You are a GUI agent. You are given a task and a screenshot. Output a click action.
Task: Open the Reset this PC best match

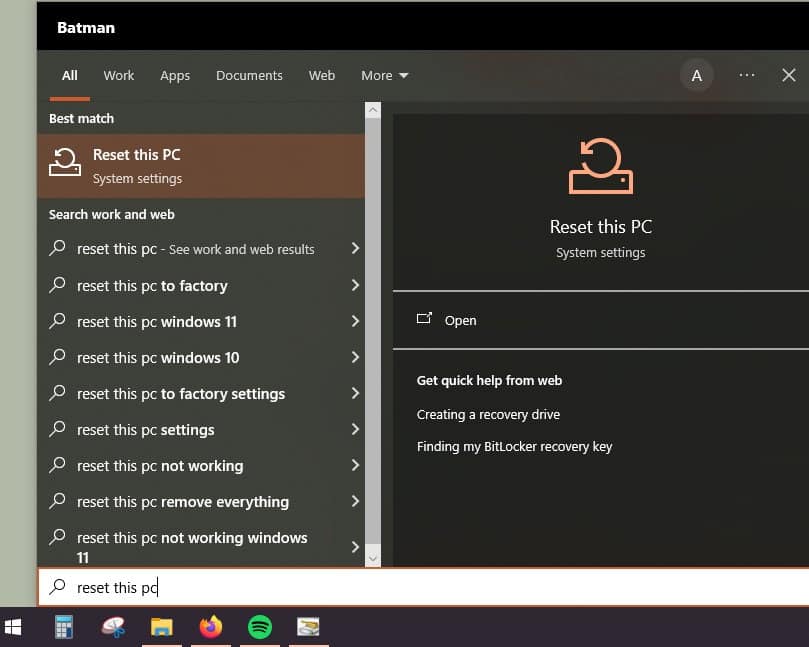201,166
